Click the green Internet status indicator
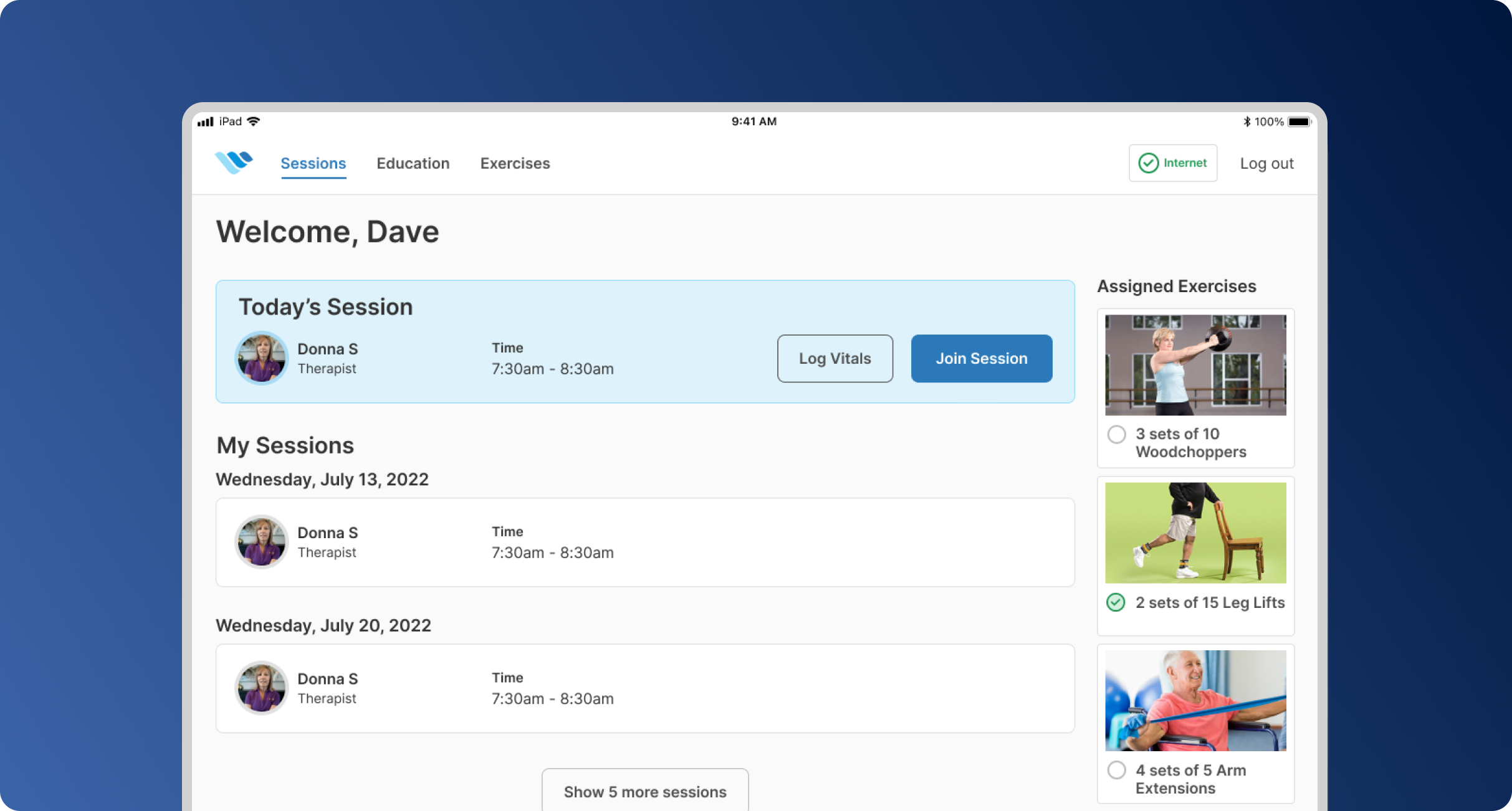Screen dimensions: 1512x811 pos(1172,163)
